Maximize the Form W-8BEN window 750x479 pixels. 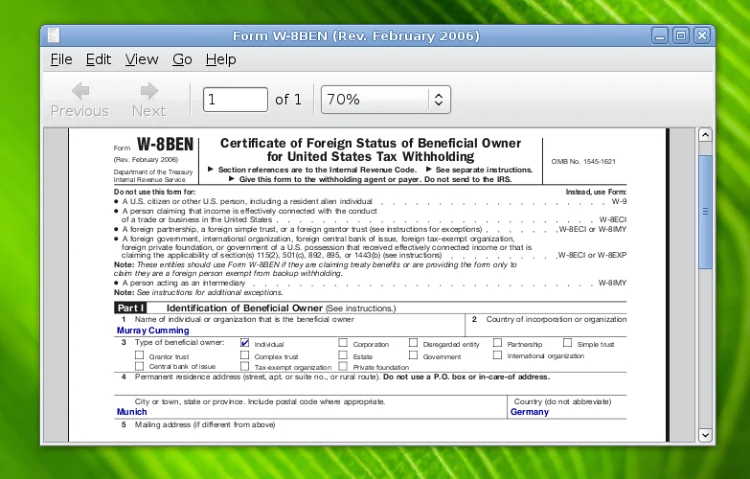(x=681, y=36)
